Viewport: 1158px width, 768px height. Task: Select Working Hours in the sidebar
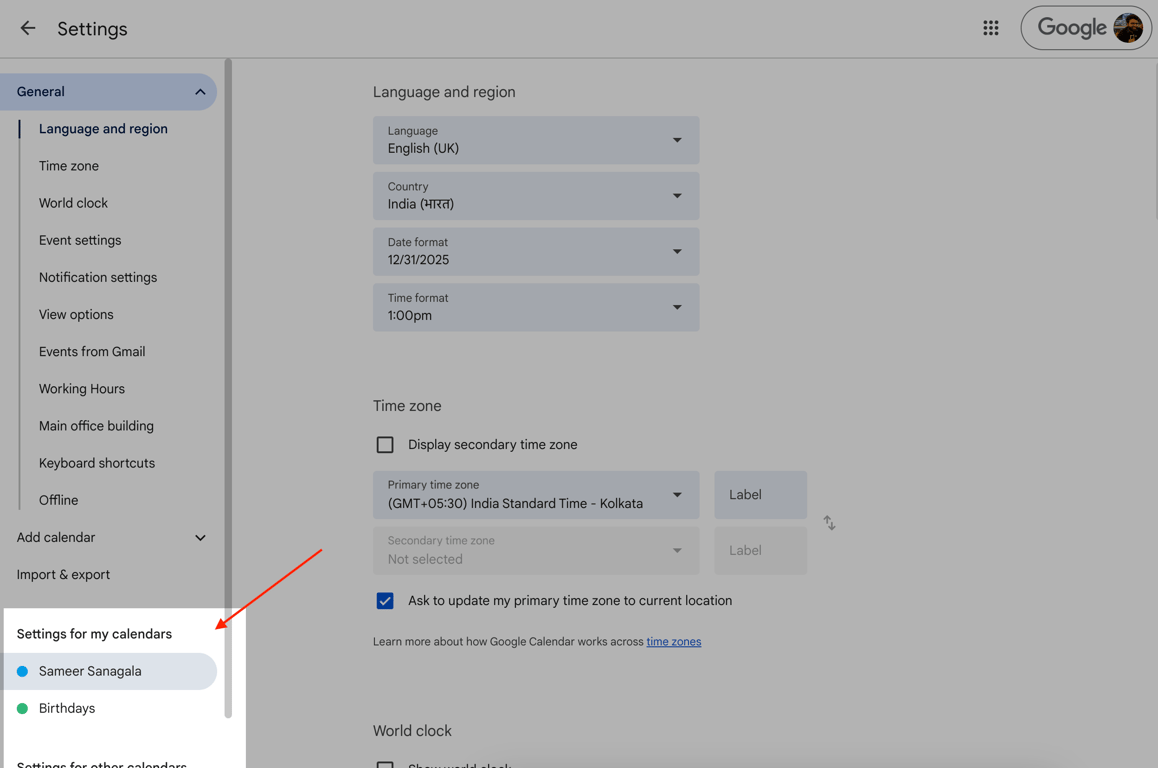coord(82,389)
